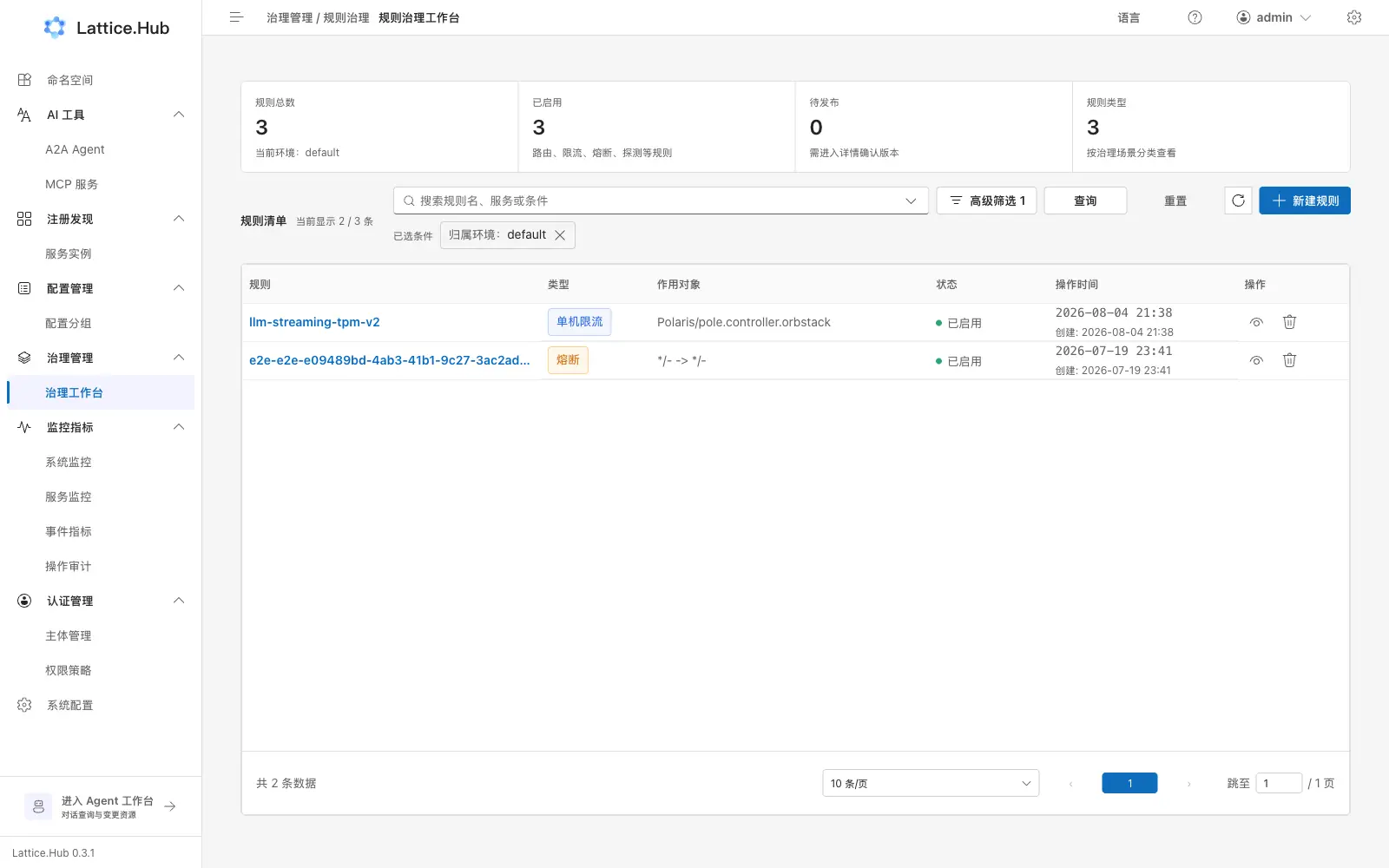Viewport: 1389px width, 868px height.
Task: Remove the 归属环境: default filter tag
Action: (560, 235)
